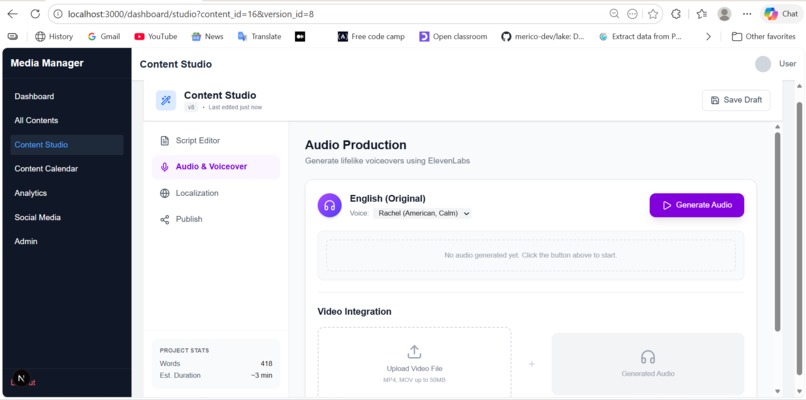This screenshot has height=400, width=806.
Task: Click the inner panel scrollbar thumb
Action: click(x=777, y=231)
